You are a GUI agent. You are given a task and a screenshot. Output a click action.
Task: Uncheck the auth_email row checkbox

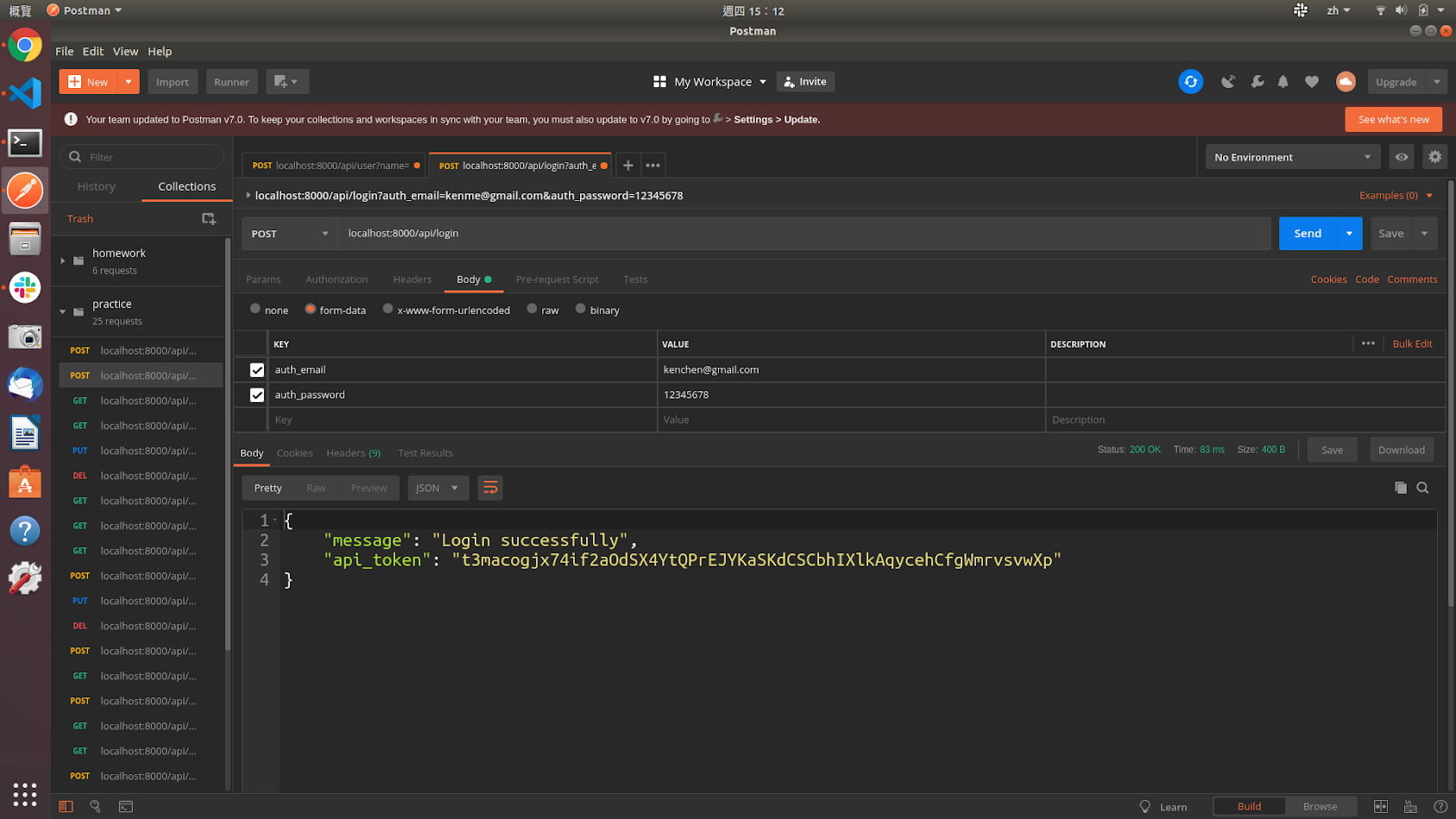tap(256, 369)
